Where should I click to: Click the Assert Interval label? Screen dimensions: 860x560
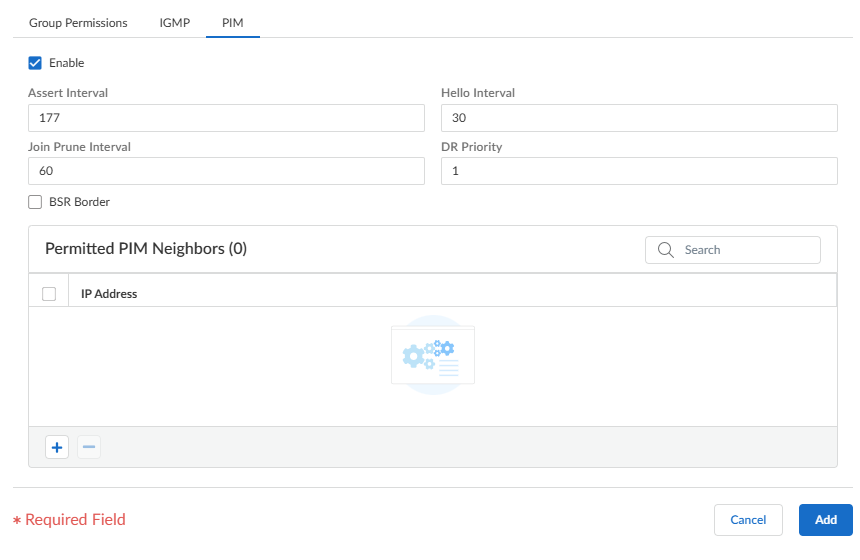tap(68, 93)
